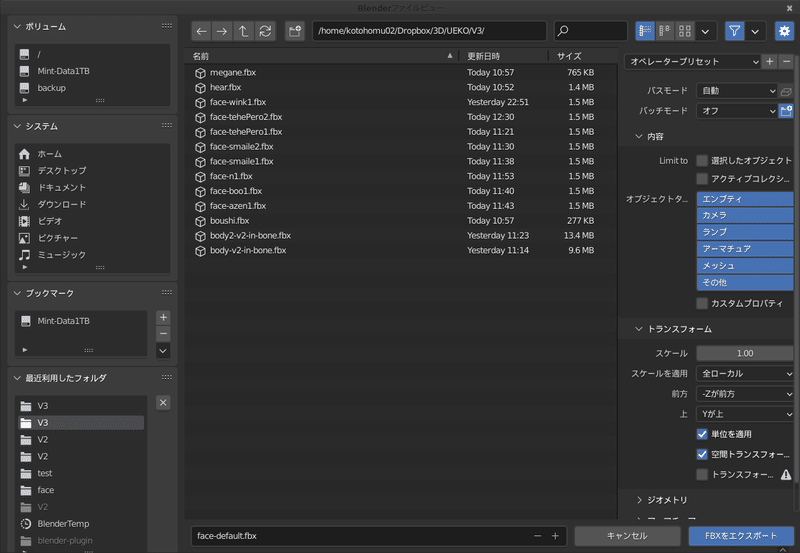The width and height of the screenshot is (800, 553).
Task: Open filter settings dropdown arrow
Action: coord(755,31)
